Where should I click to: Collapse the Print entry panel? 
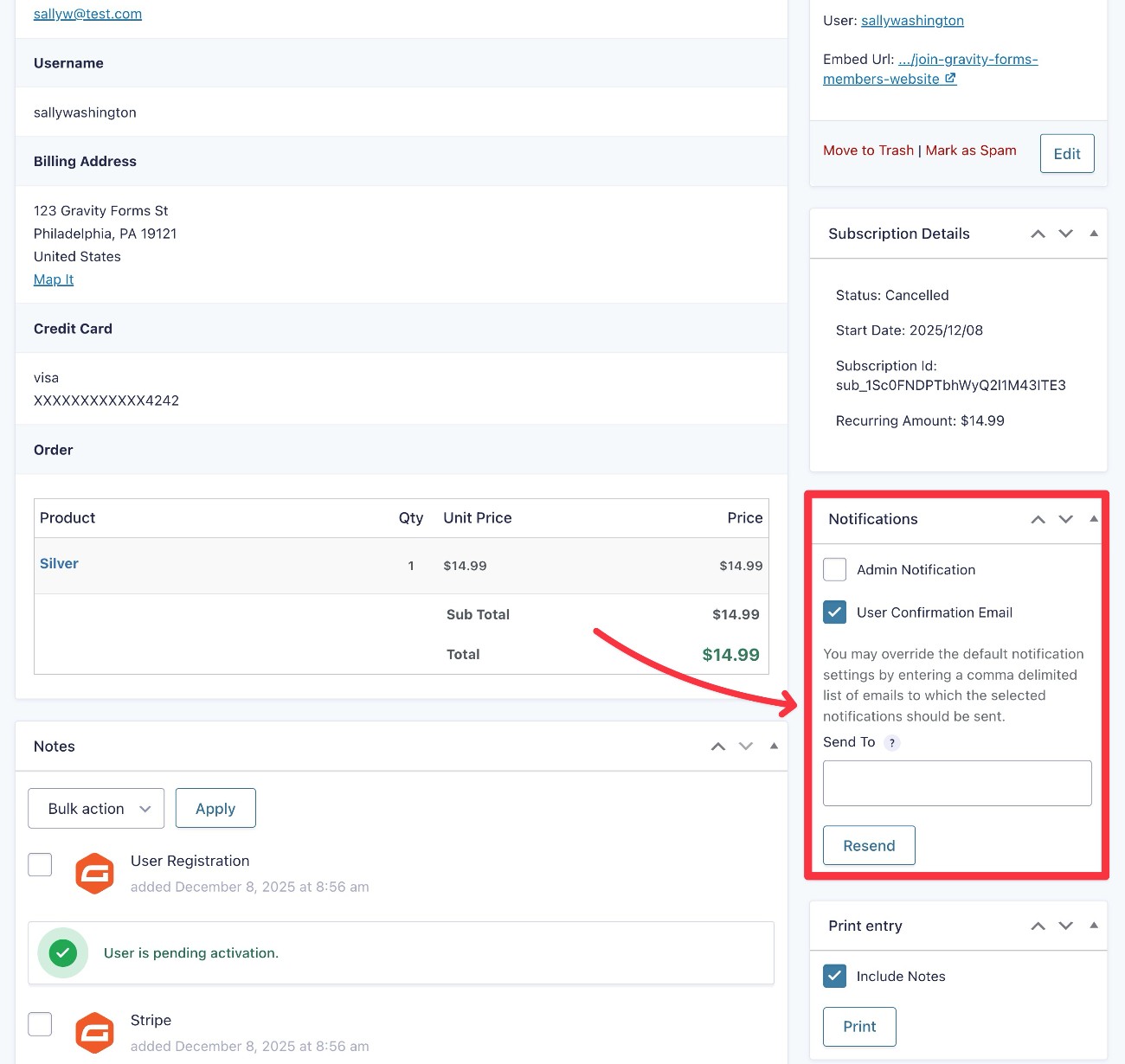point(1094,926)
